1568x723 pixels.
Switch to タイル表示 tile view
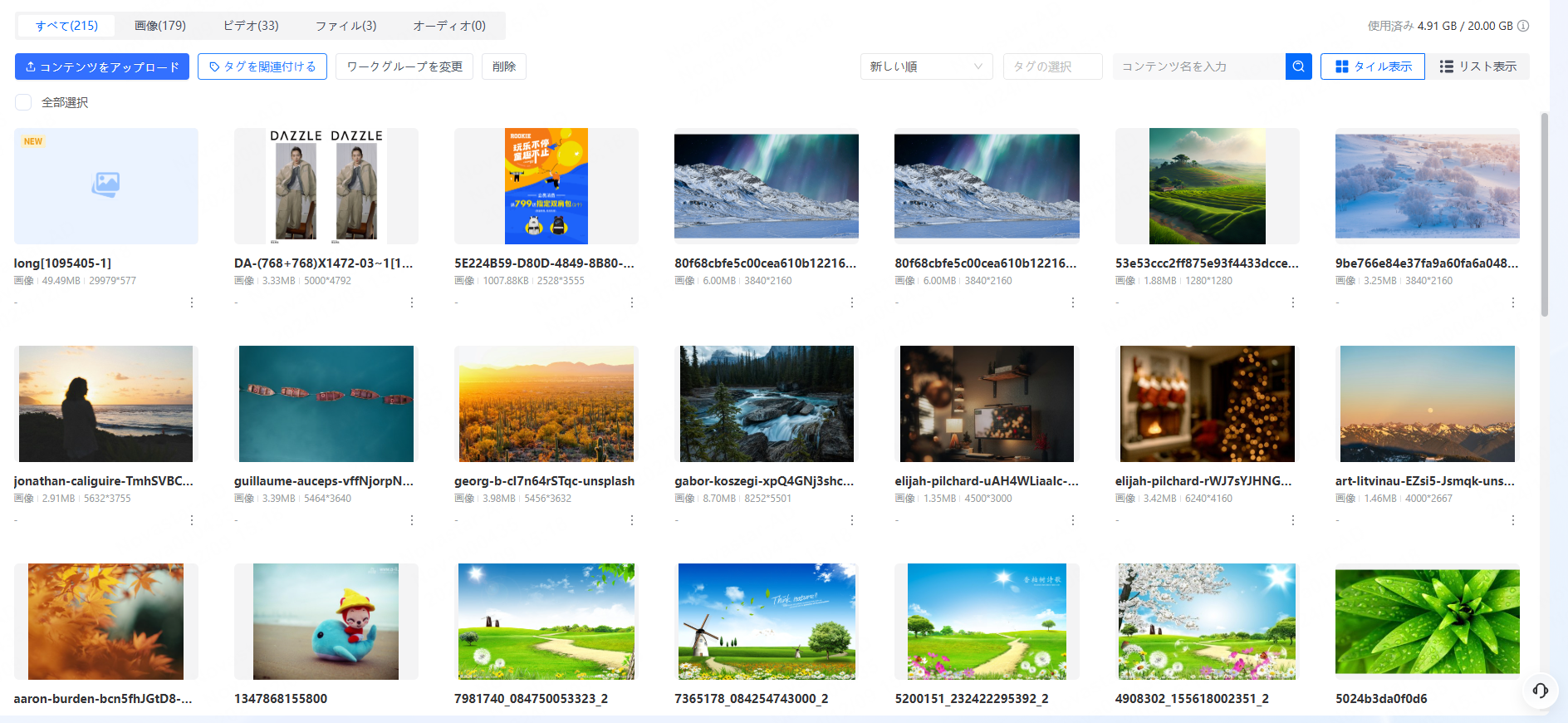[1373, 66]
